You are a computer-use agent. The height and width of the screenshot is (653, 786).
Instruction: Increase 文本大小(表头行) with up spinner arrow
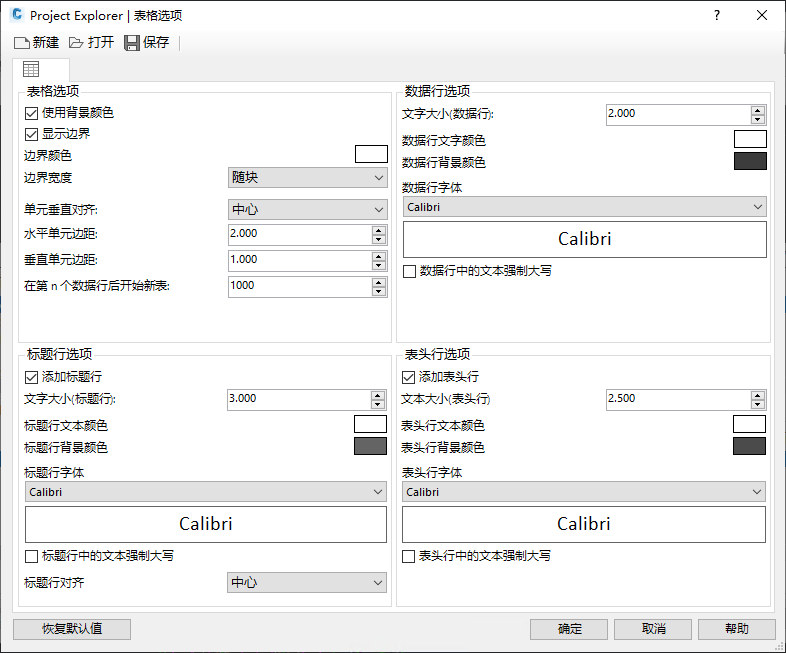pyautogui.click(x=758, y=393)
